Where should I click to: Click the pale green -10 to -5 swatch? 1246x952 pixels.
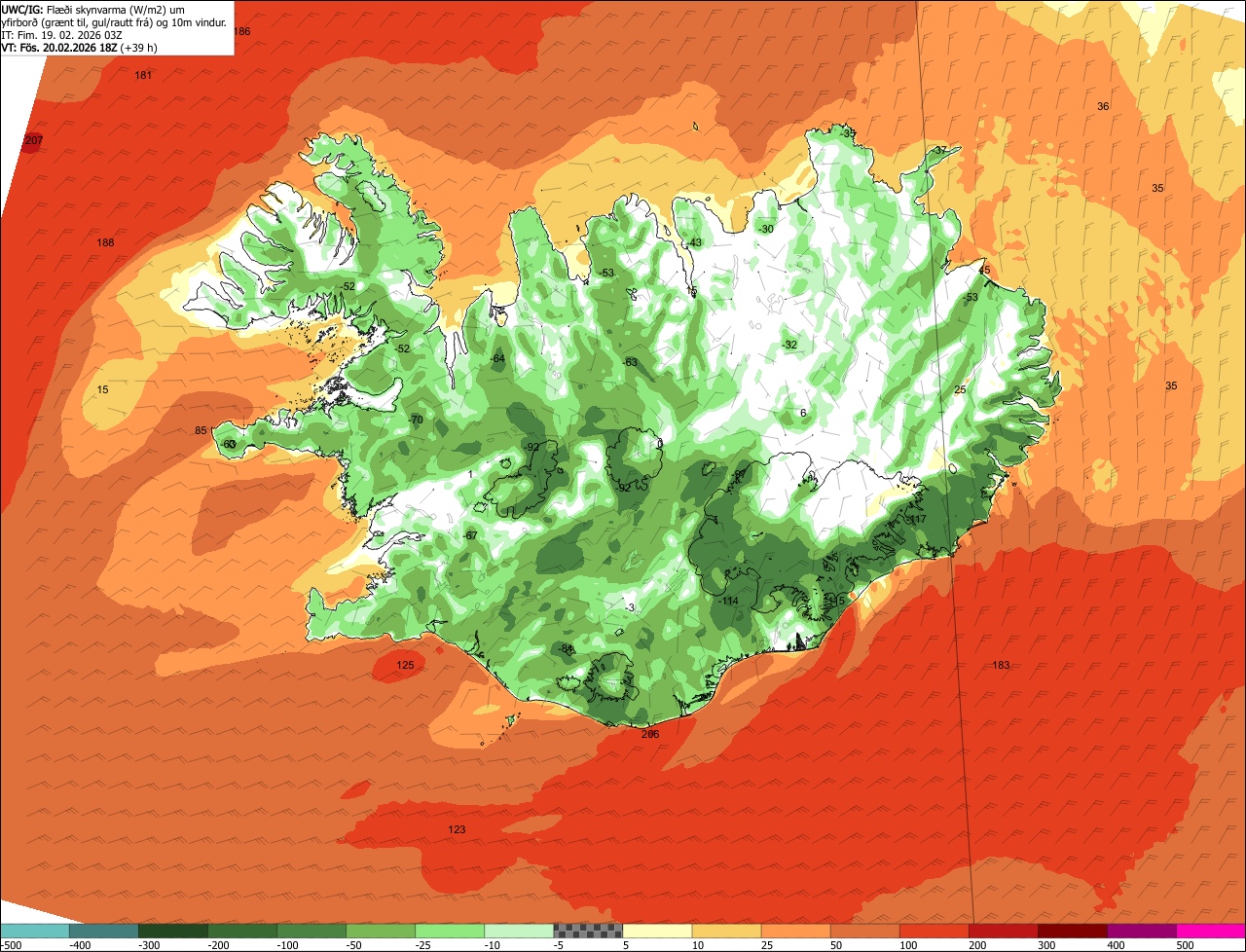point(519,931)
